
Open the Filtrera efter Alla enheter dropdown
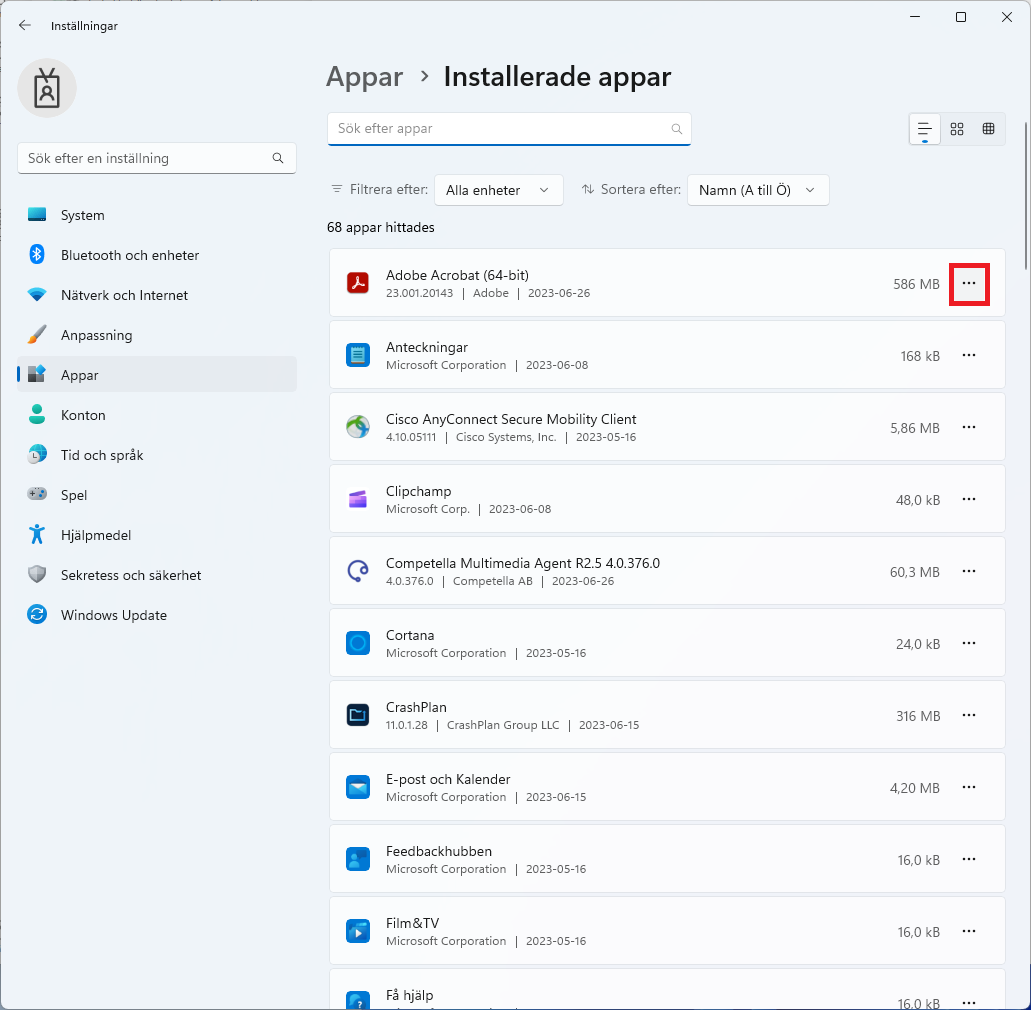pos(498,190)
